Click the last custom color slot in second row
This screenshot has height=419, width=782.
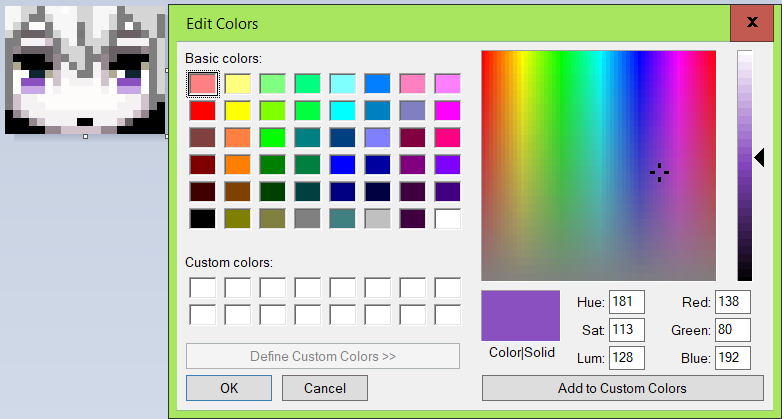pos(447,315)
